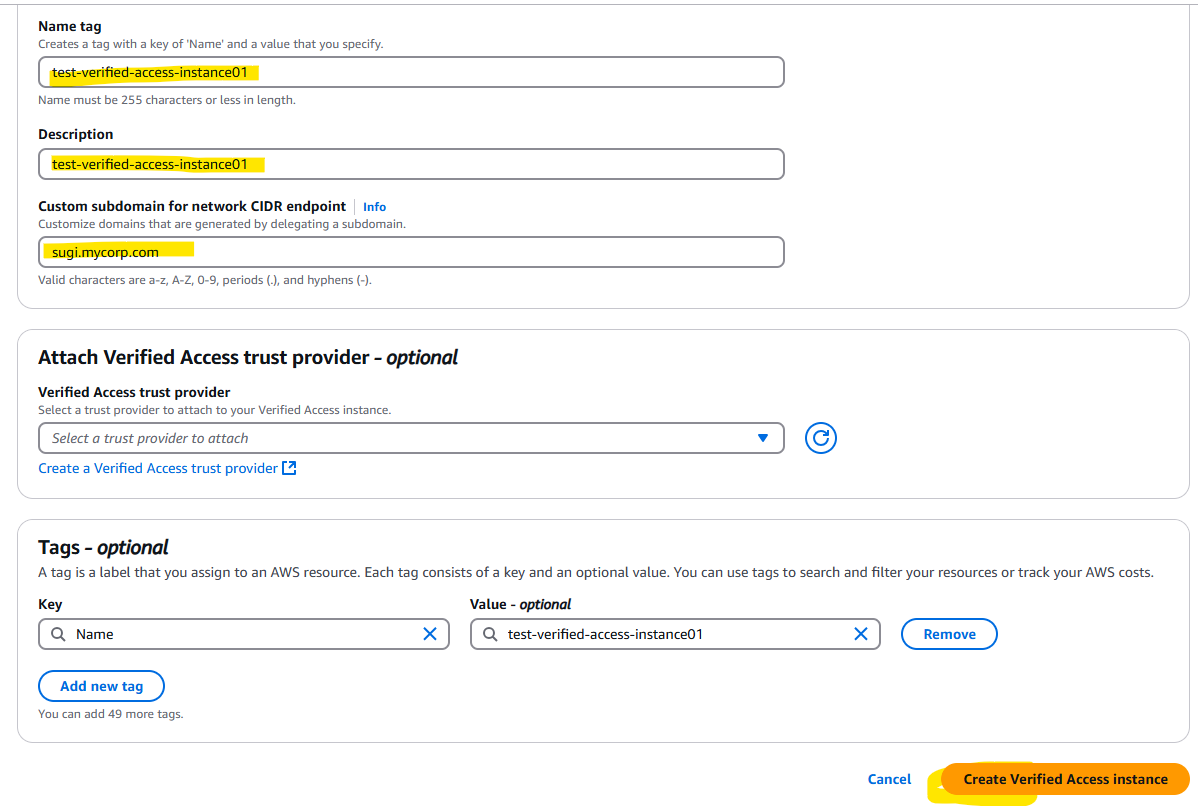1198x808 pixels.
Task: Refresh the trust provider list
Action: coord(821,438)
